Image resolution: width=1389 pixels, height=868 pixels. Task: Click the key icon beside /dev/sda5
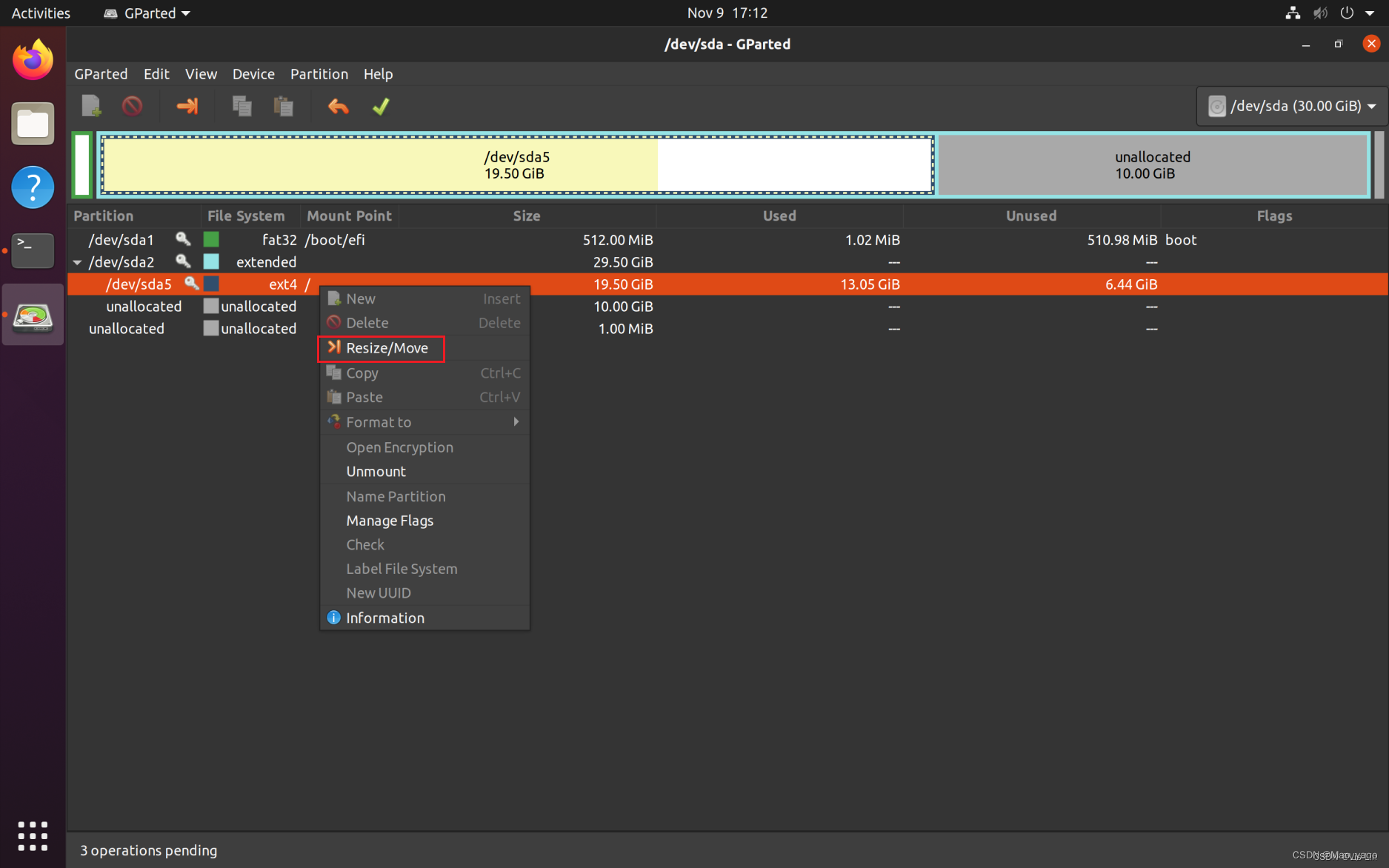click(x=191, y=283)
